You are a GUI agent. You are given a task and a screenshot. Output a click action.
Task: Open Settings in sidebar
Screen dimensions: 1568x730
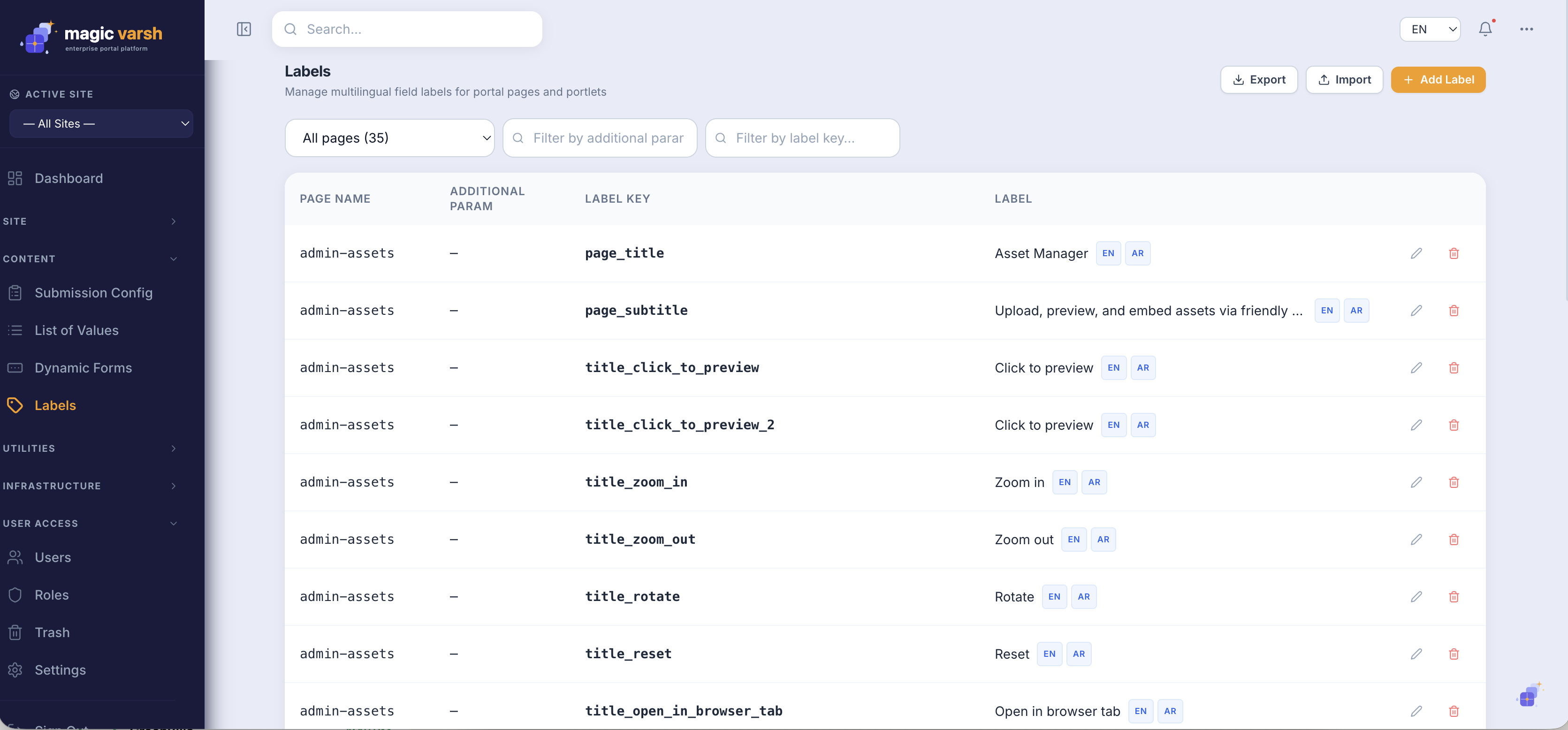coord(60,670)
